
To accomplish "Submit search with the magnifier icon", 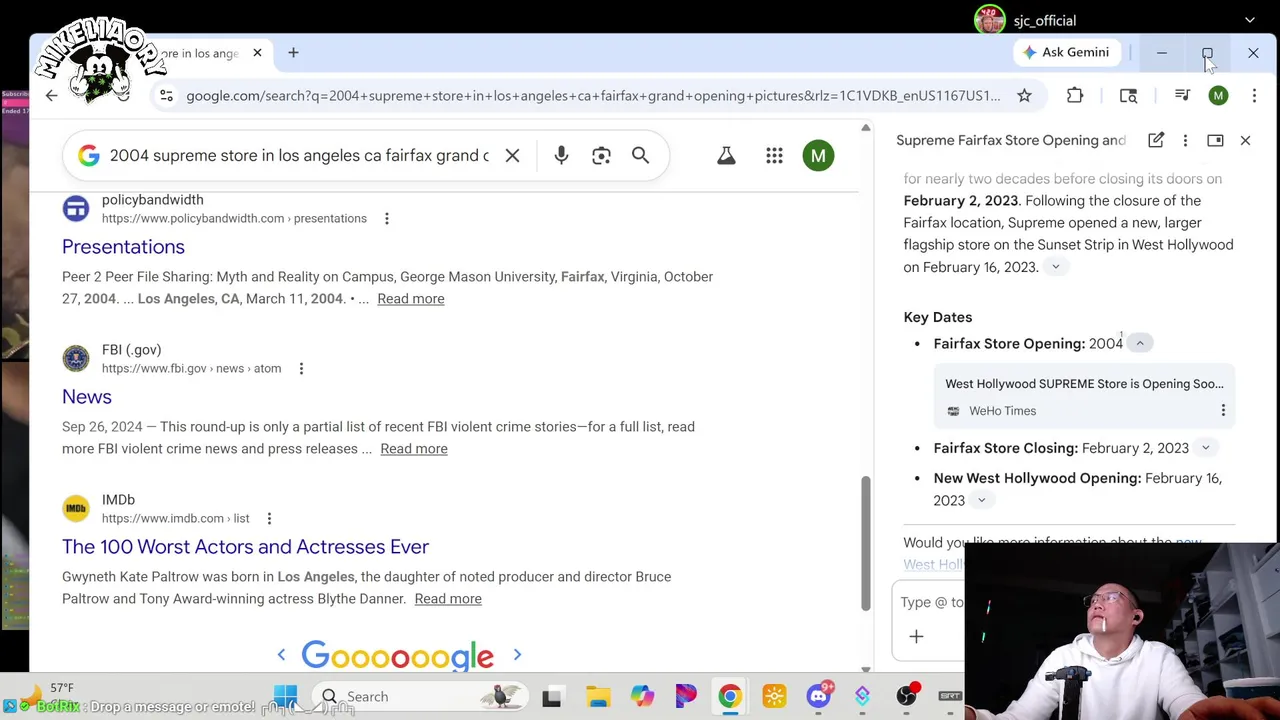I will click(640, 156).
